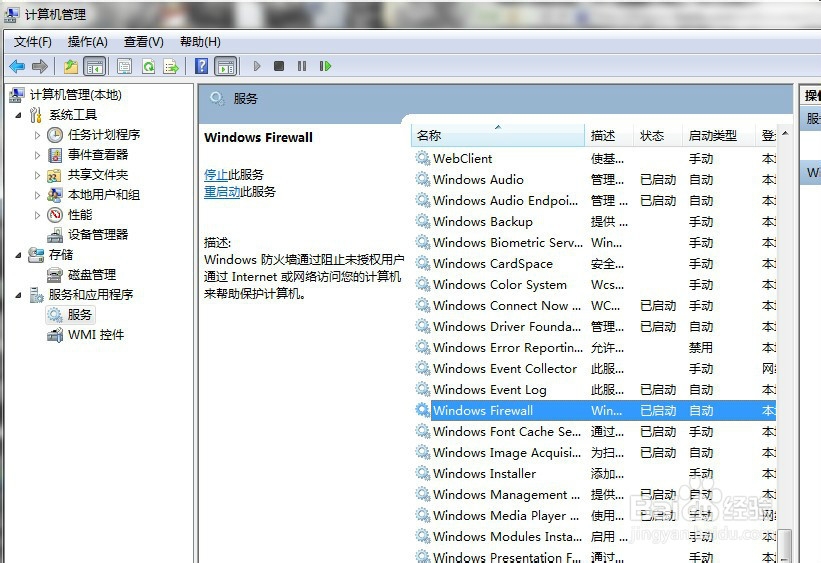Image resolution: width=821 pixels, height=563 pixels.
Task: Open the 文件(F) menu
Action: click(32, 42)
